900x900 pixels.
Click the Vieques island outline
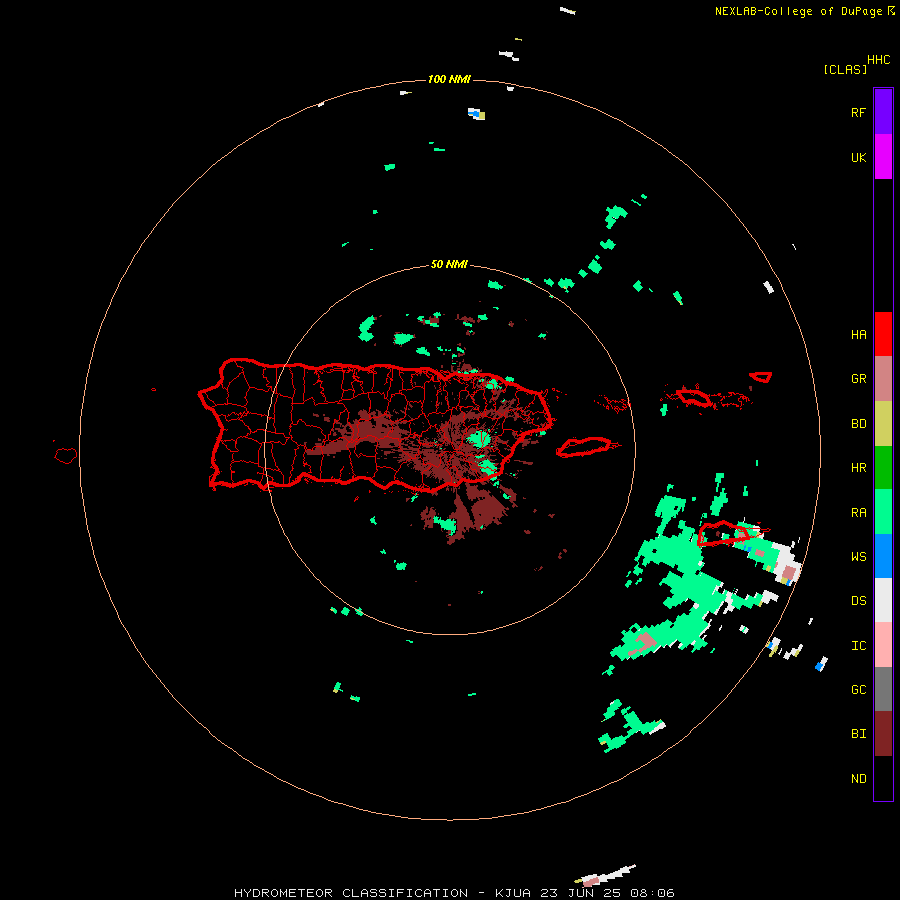click(x=584, y=447)
